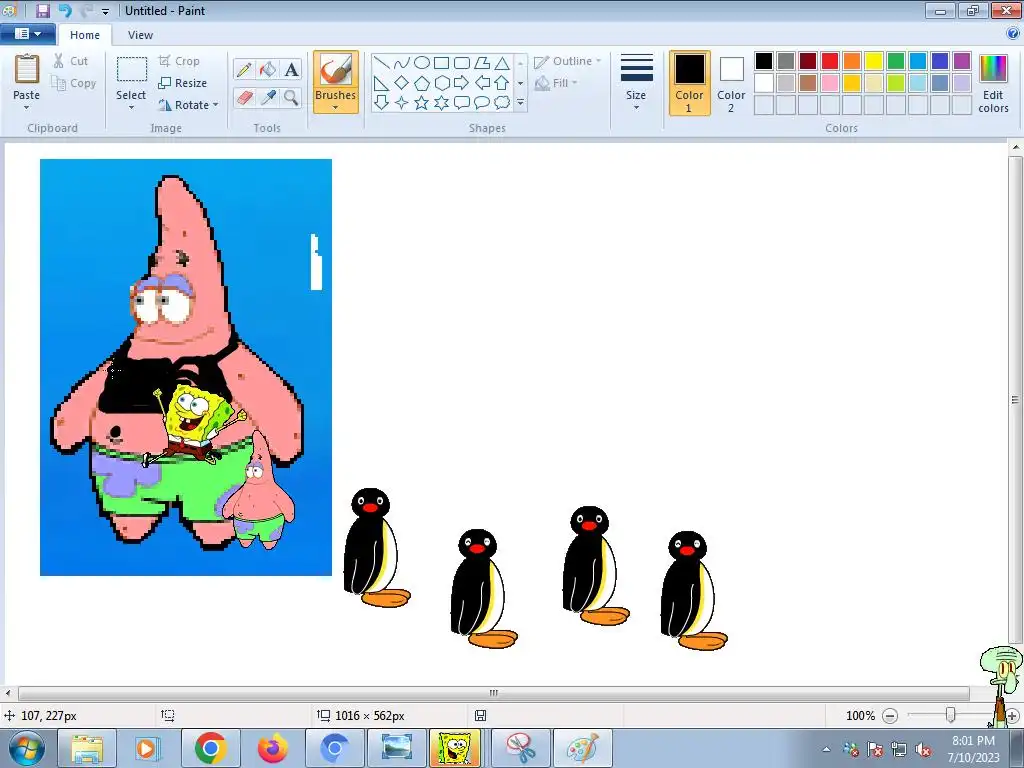
Task: Expand the Shapes gallery more arrow
Action: tap(520, 103)
